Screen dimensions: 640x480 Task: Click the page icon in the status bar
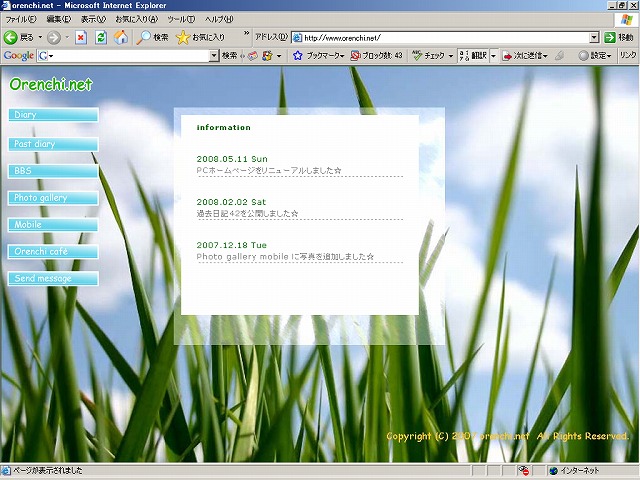point(6,471)
